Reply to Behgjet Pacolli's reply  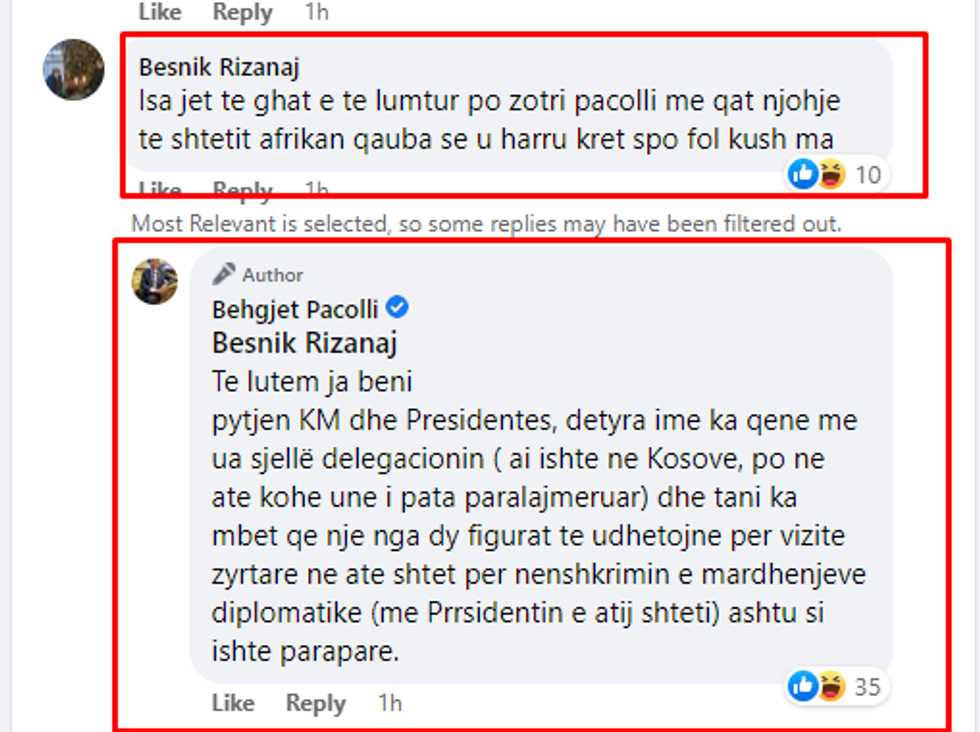(315, 703)
